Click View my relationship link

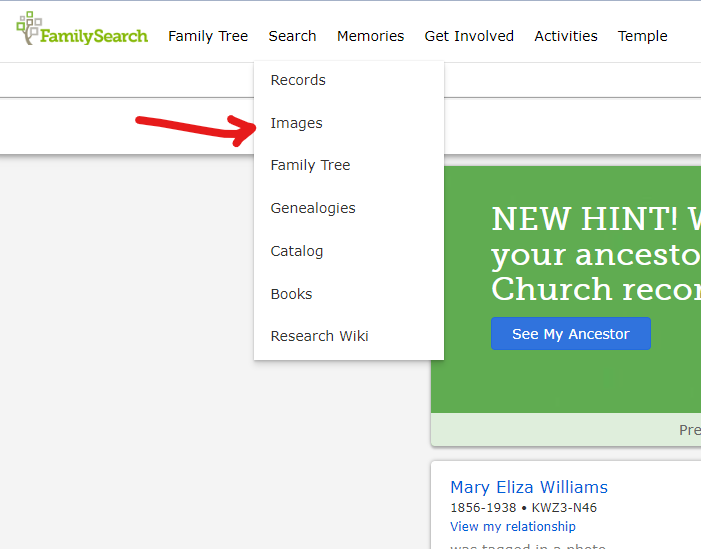513,526
